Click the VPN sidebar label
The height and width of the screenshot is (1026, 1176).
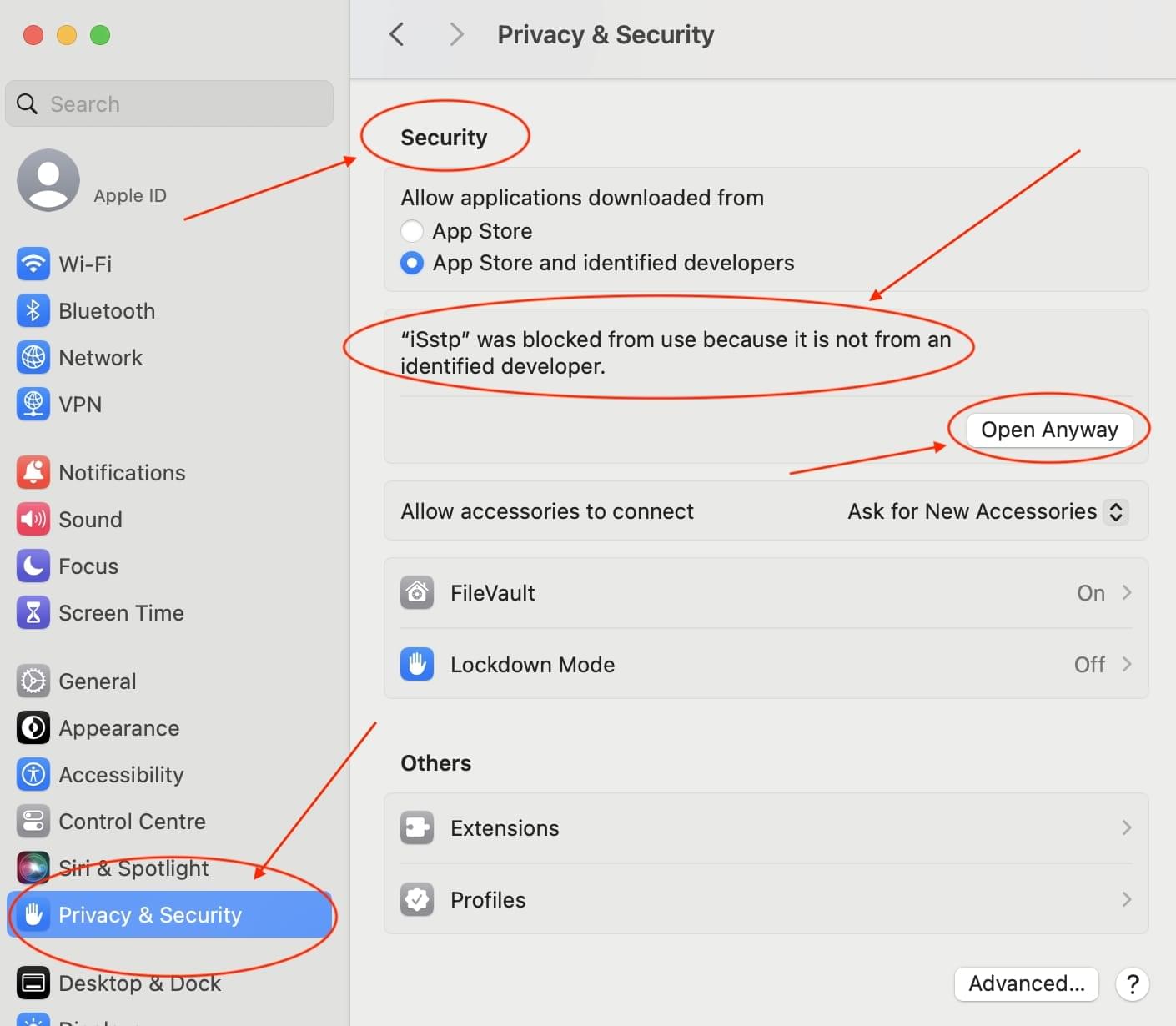pos(80,405)
